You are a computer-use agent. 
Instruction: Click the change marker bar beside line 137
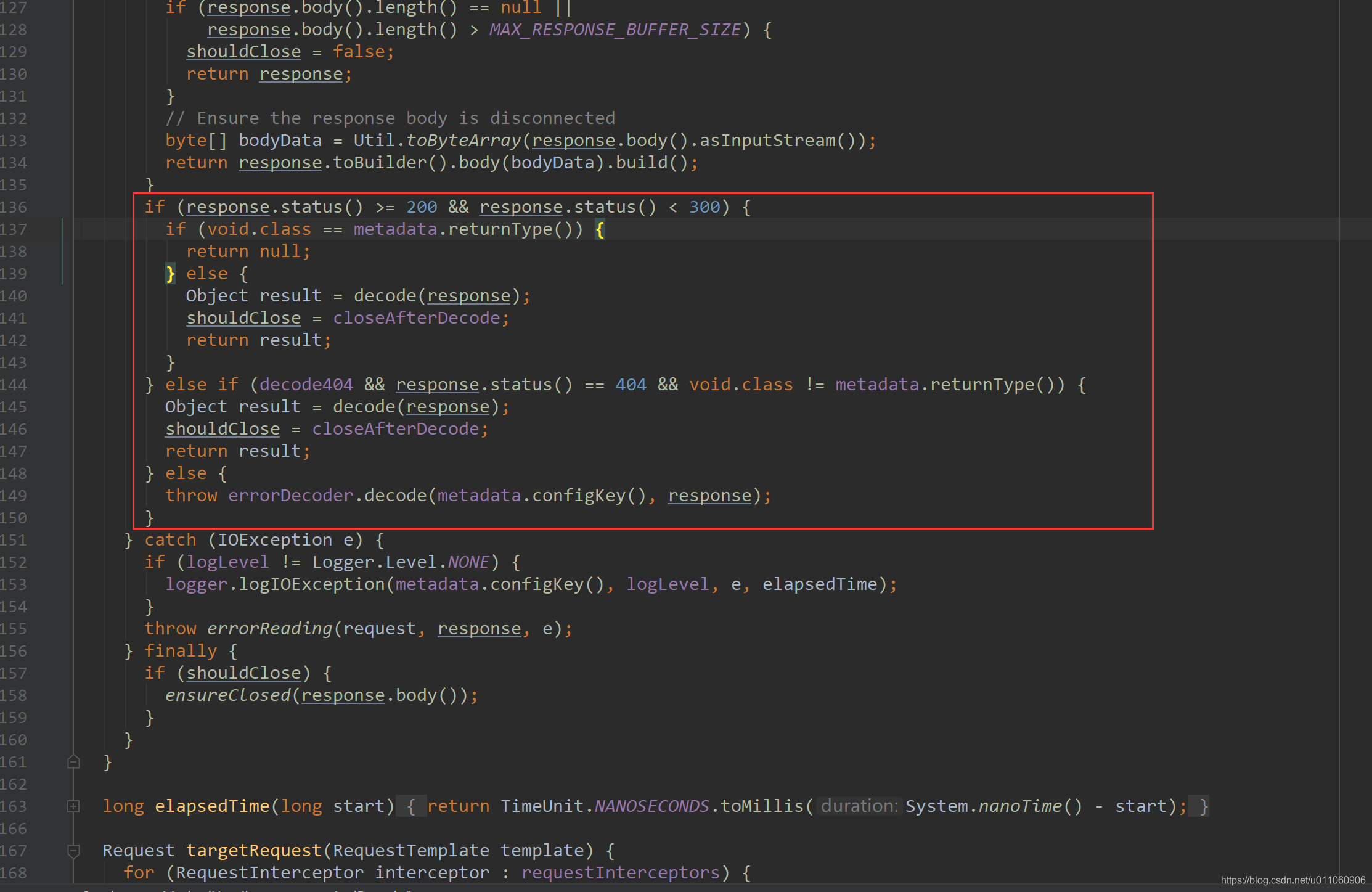tap(63, 229)
